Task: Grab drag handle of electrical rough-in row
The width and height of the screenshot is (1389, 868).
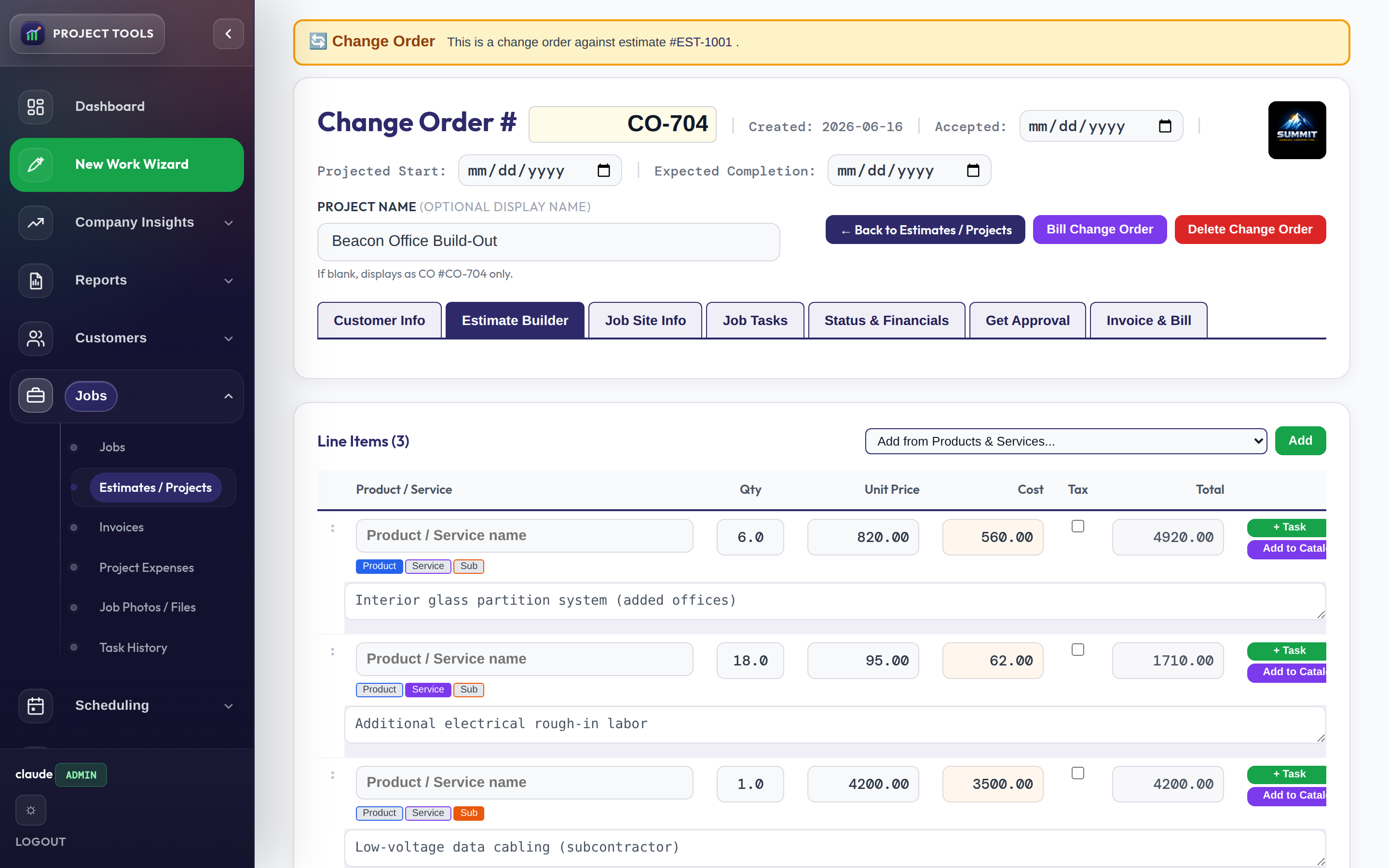Action: coord(332,651)
